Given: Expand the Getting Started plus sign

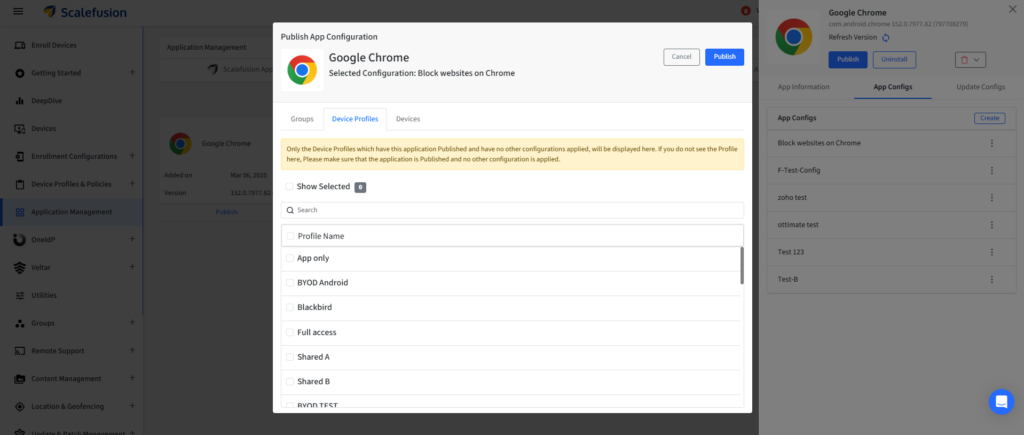Looking at the screenshot, I should coord(132,72).
